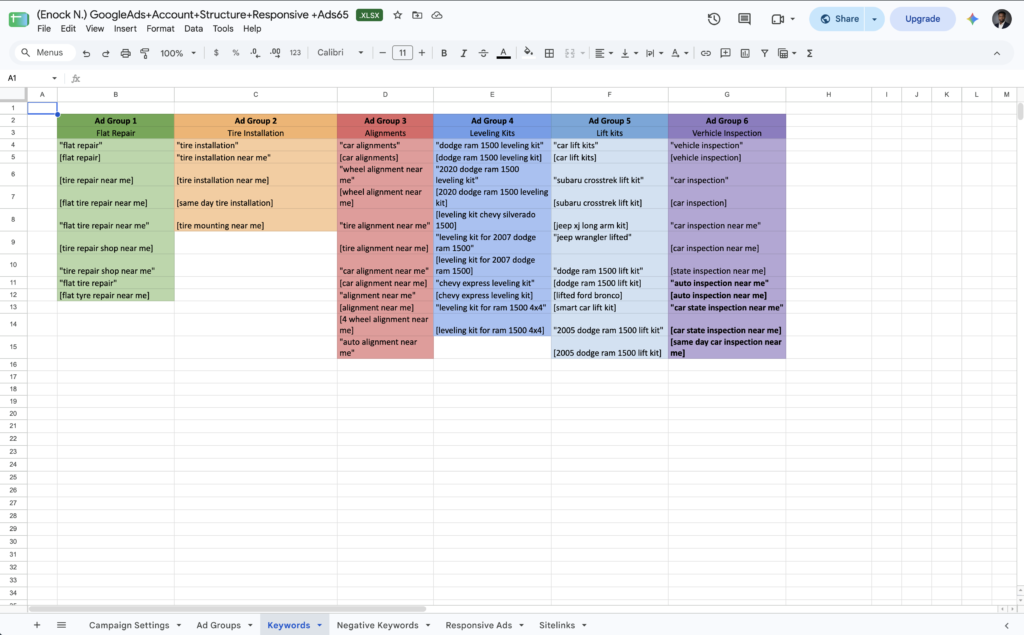This screenshot has height=635, width=1024.
Task: Click the Undo arrow in the toolbar
Action: (86, 54)
